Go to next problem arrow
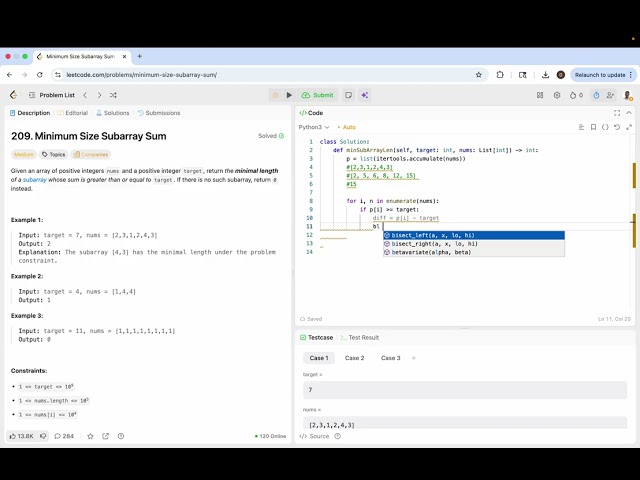 click(98, 95)
